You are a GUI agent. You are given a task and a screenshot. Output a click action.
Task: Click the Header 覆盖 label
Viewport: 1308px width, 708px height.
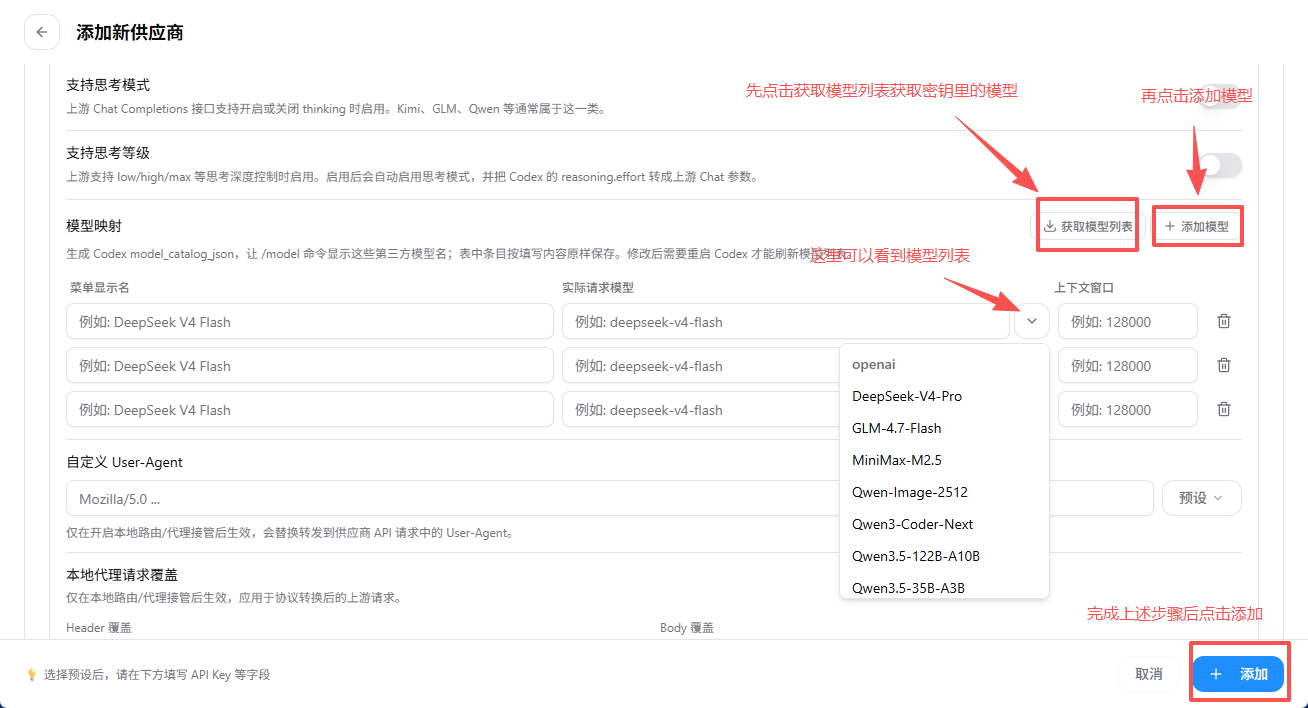99,628
